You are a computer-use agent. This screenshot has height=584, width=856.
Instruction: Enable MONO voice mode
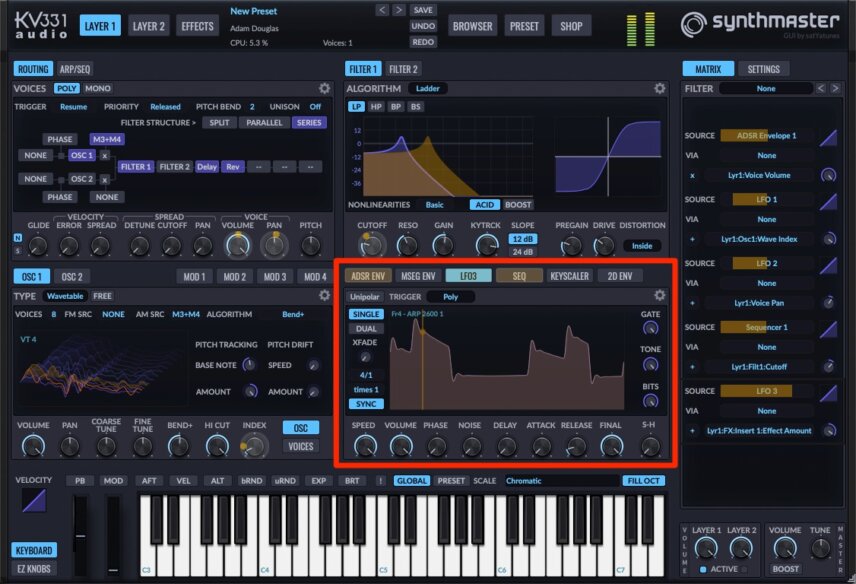[98, 88]
